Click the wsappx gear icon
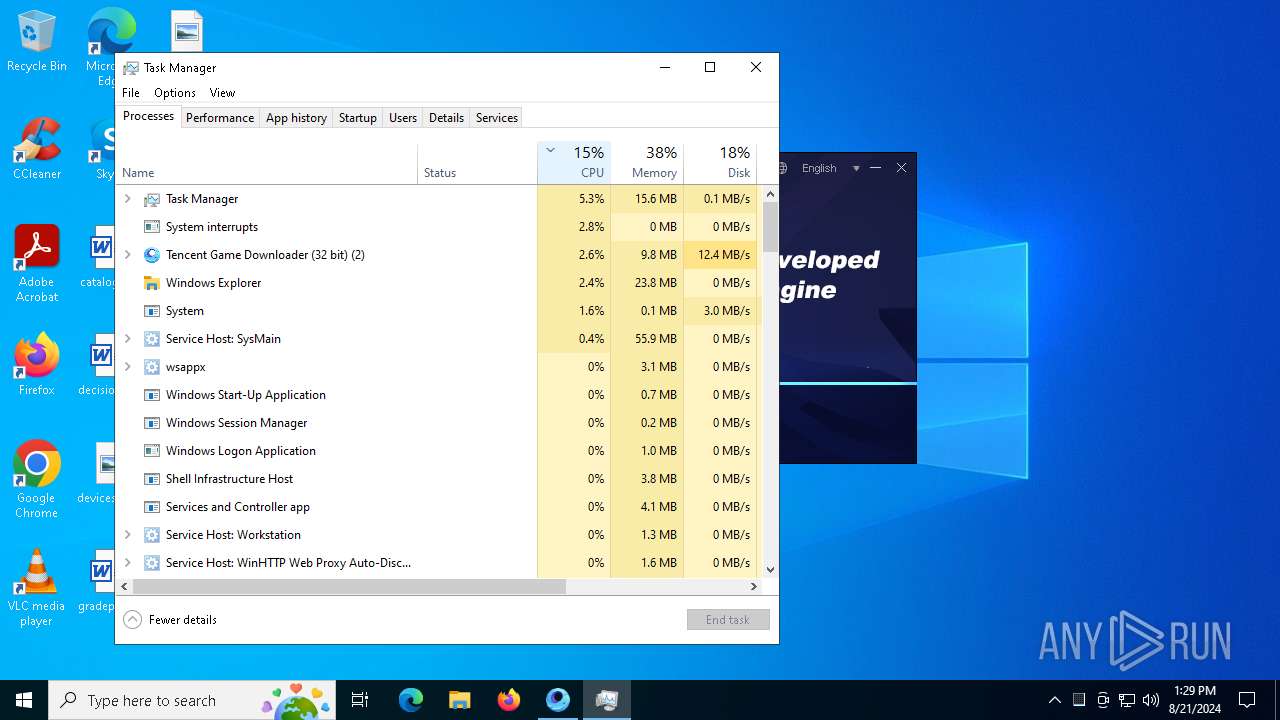The image size is (1280, 720). click(x=152, y=367)
